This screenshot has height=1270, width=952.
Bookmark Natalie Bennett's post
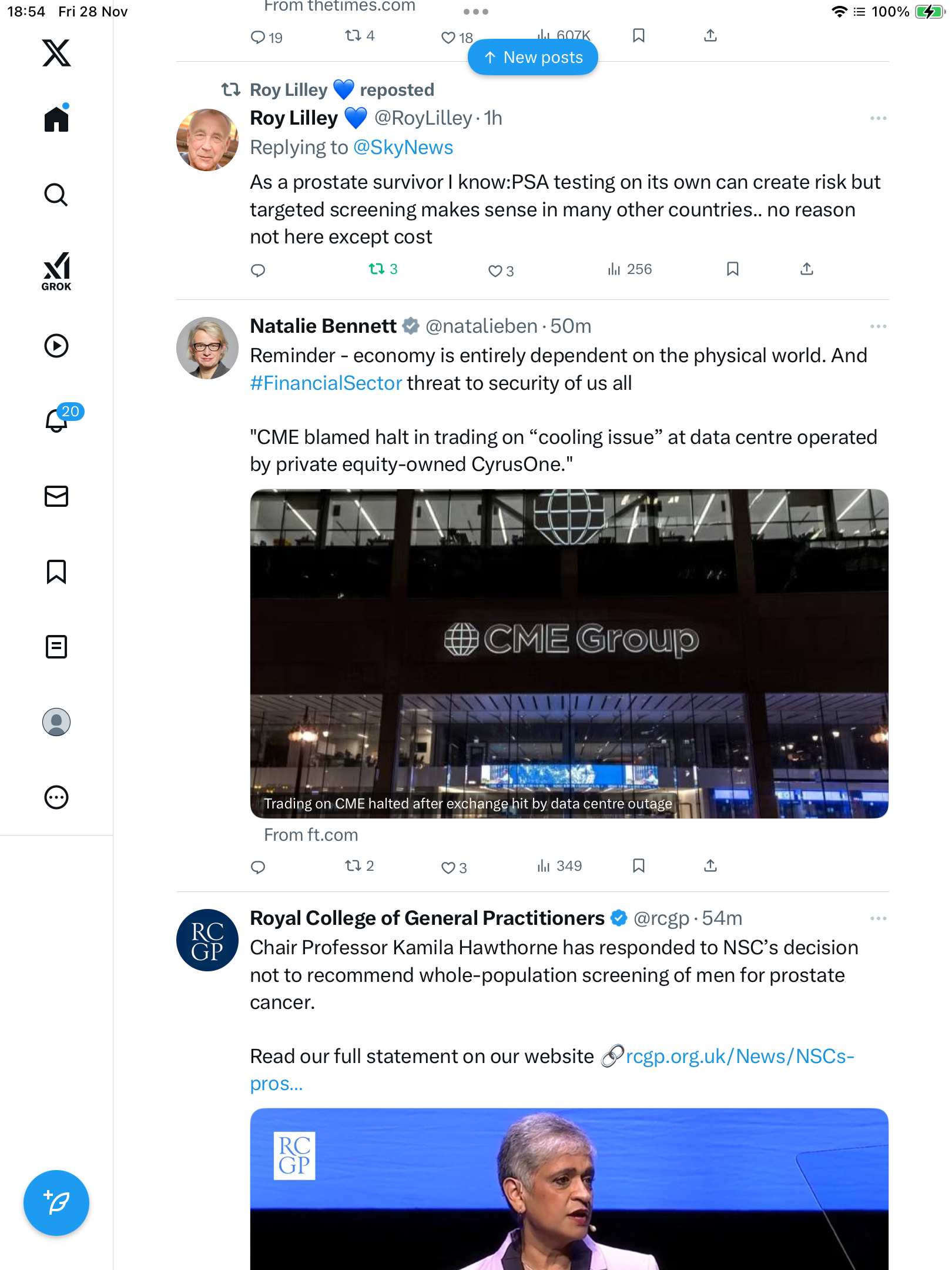pos(638,865)
